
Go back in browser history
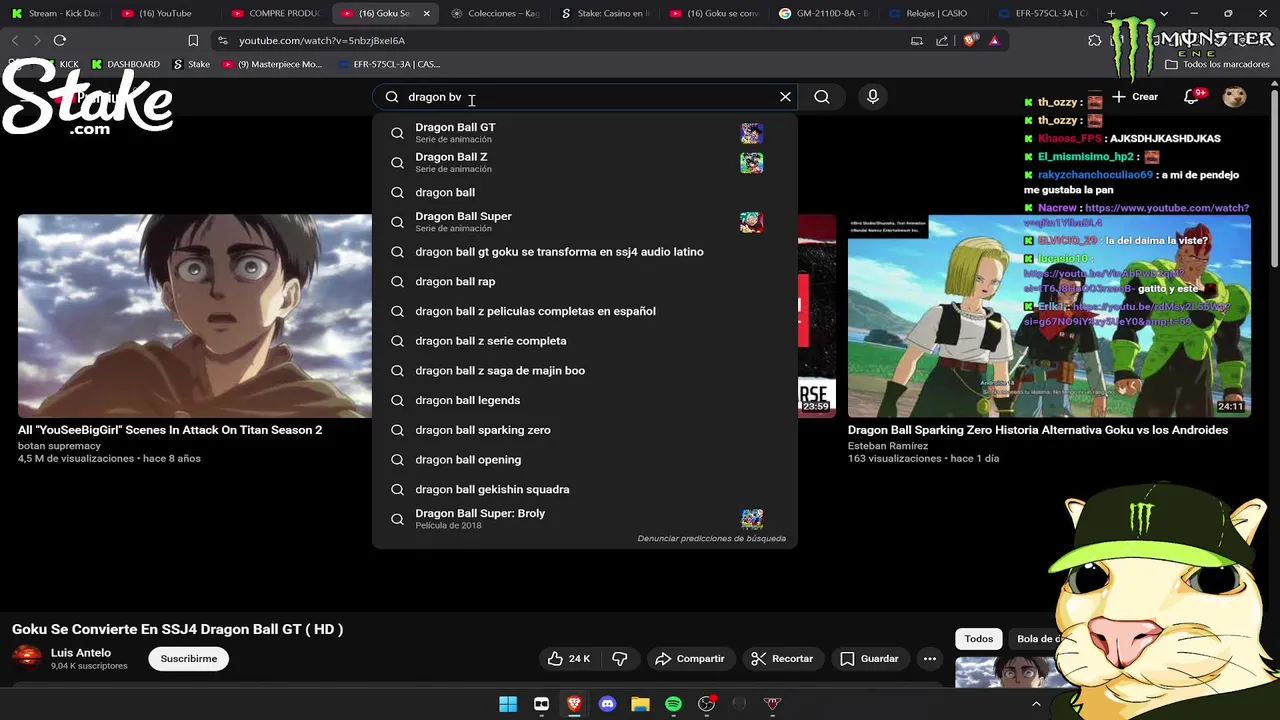[x=15, y=40]
